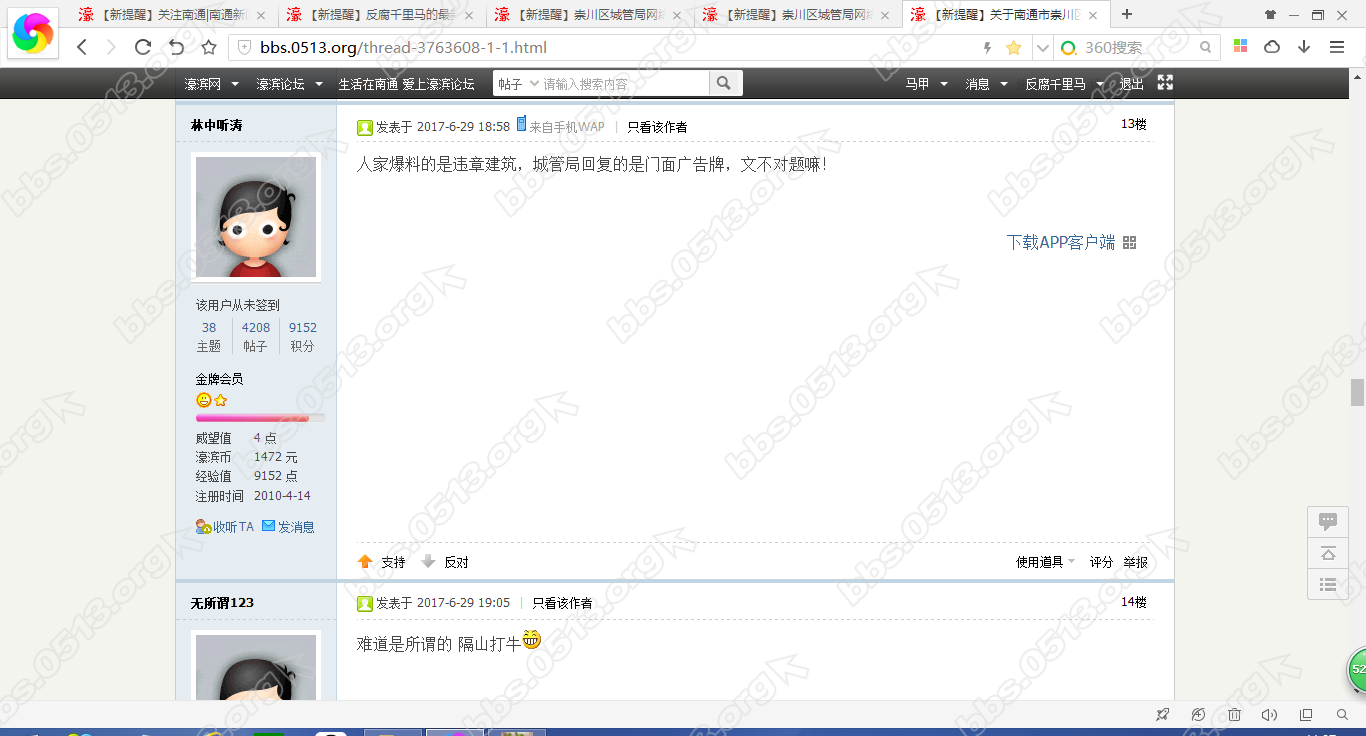Click the forum search magnifier button
The height and width of the screenshot is (736, 1366).
click(725, 84)
